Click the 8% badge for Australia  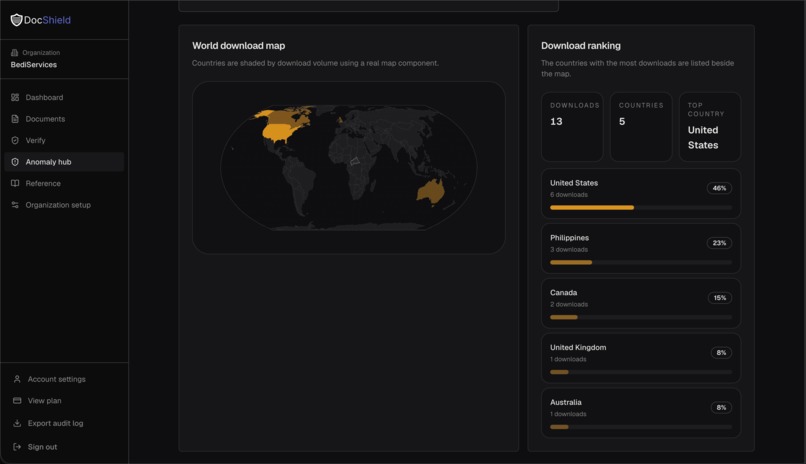(x=721, y=407)
